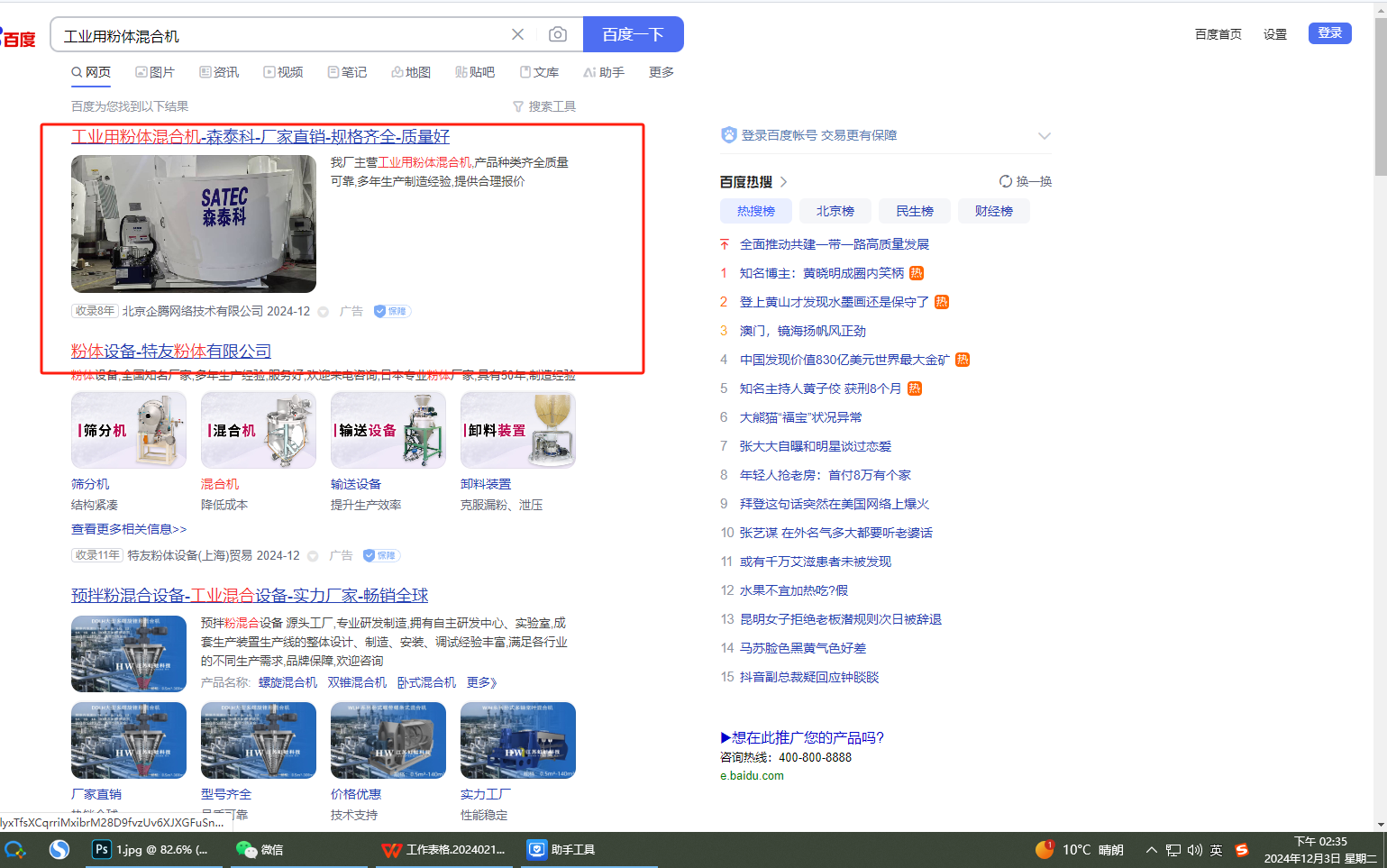The width and height of the screenshot is (1387, 868).
Task: Switch to the 文库 tab
Action: 539,72
